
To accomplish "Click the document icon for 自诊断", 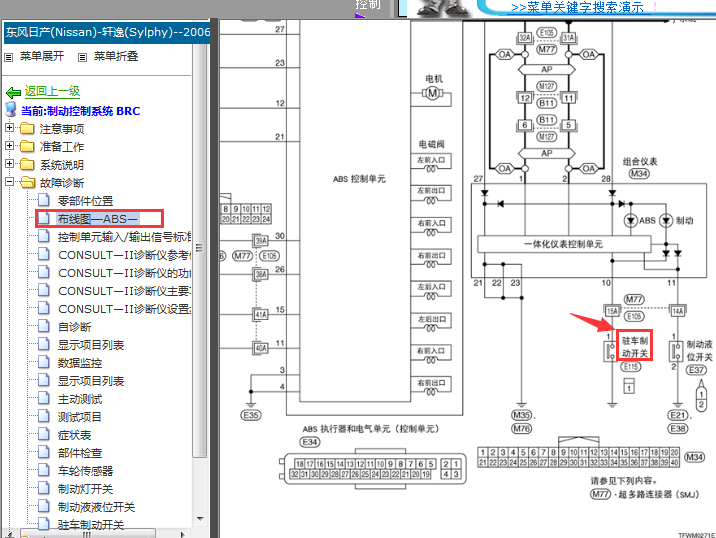I will (x=44, y=326).
